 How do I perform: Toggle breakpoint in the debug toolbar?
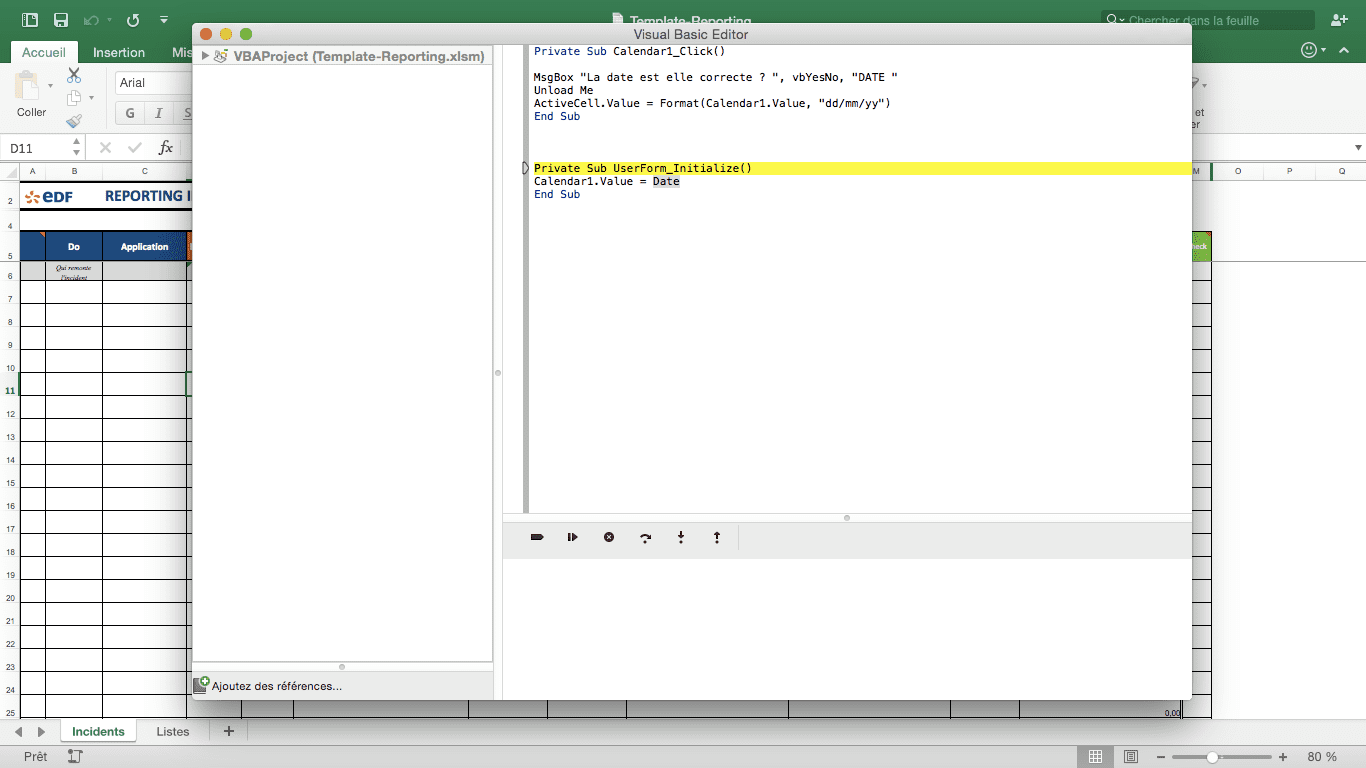[537, 538]
